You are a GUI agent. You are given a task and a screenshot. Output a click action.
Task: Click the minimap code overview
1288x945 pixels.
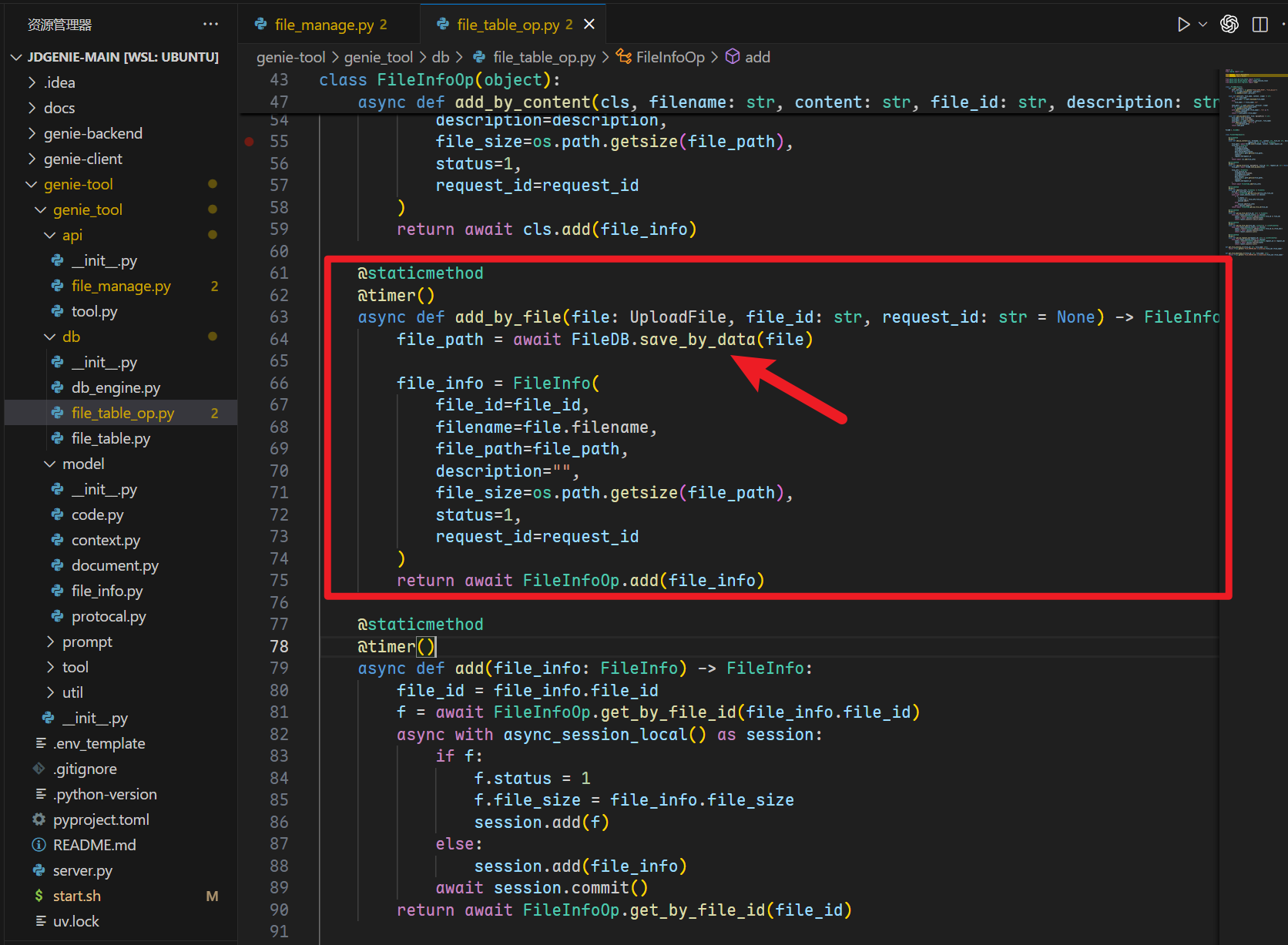pyautogui.click(x=1253, y=162)
